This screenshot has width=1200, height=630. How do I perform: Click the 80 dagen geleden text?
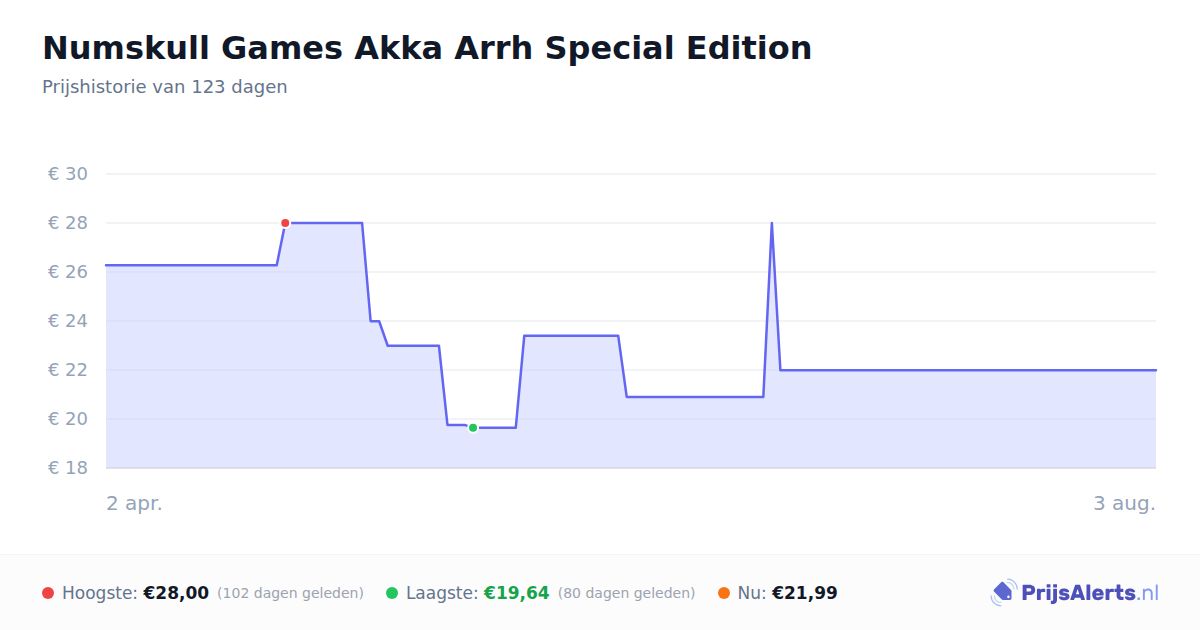click(x=626, y=593)
